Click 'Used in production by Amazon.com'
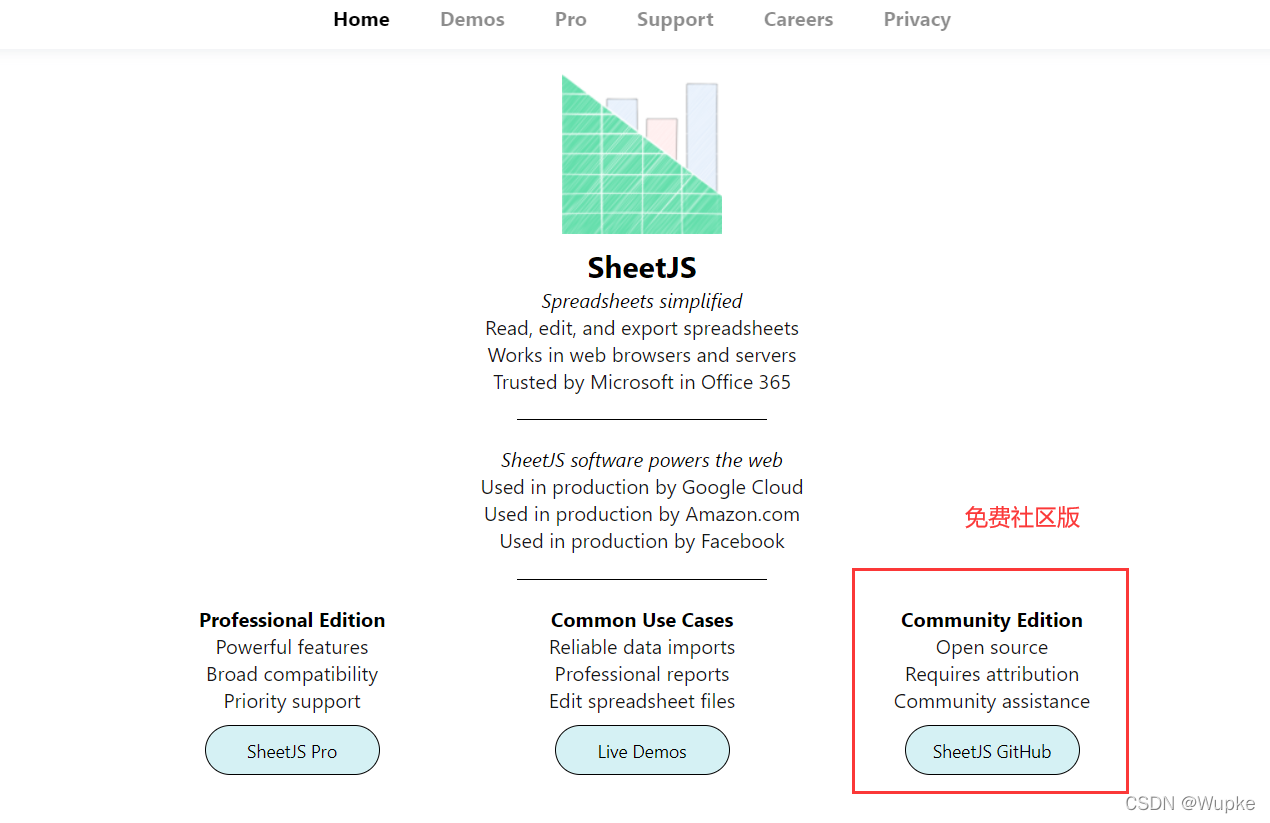 (x=642, y=514)
